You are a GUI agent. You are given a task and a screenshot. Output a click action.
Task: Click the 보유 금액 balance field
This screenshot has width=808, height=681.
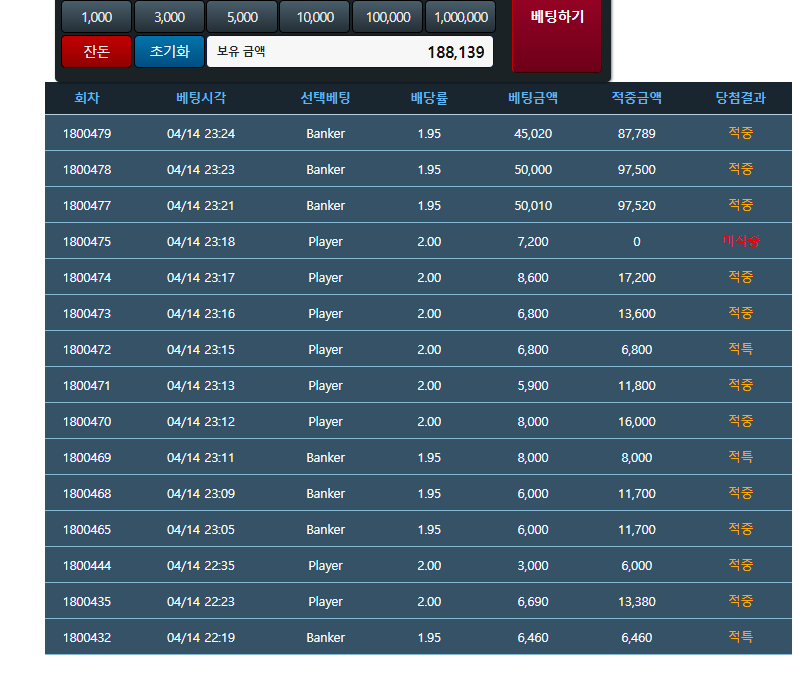pos(350,52)
